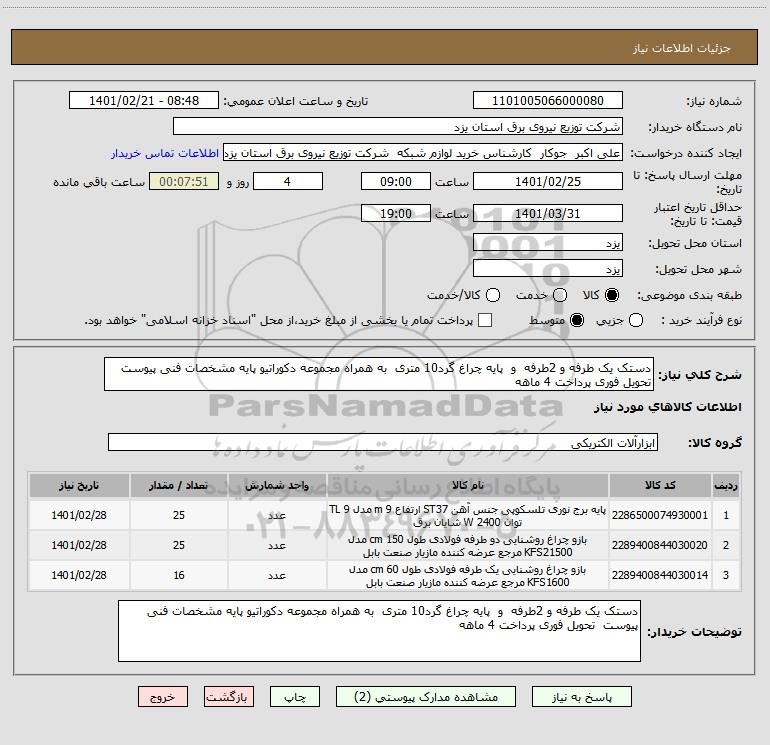Select the کالا radio button
Image resolution: width=770 pixels, height=745 pixels.
(x=612, y=295)
